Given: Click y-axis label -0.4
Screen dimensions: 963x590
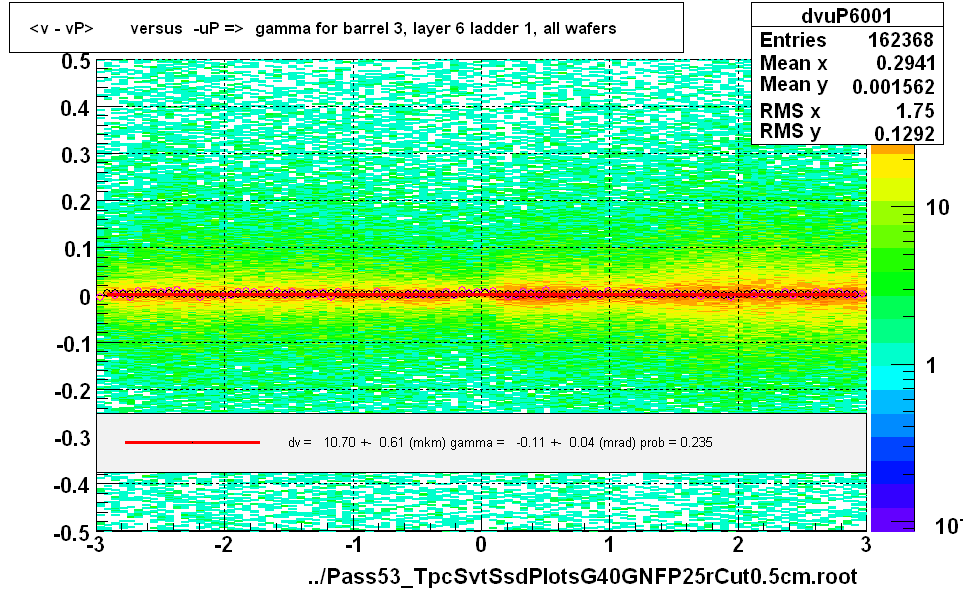Looking at the screenshot, I should point(72,486).
